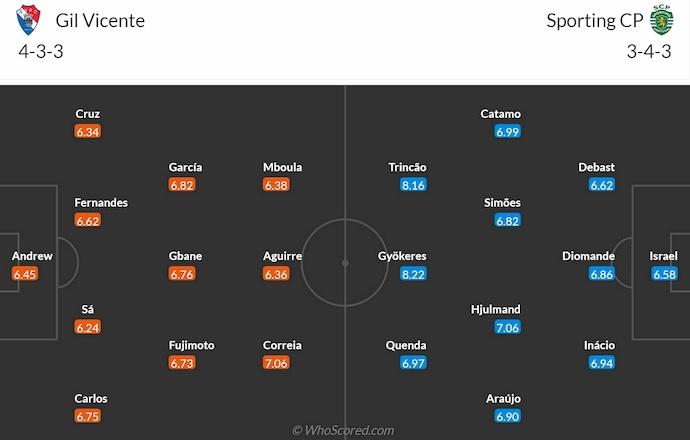The width and height of the screenshot is (690, 440).
Task: Select player Fujimoto on the pitch
Action: [x=191, y=345]
